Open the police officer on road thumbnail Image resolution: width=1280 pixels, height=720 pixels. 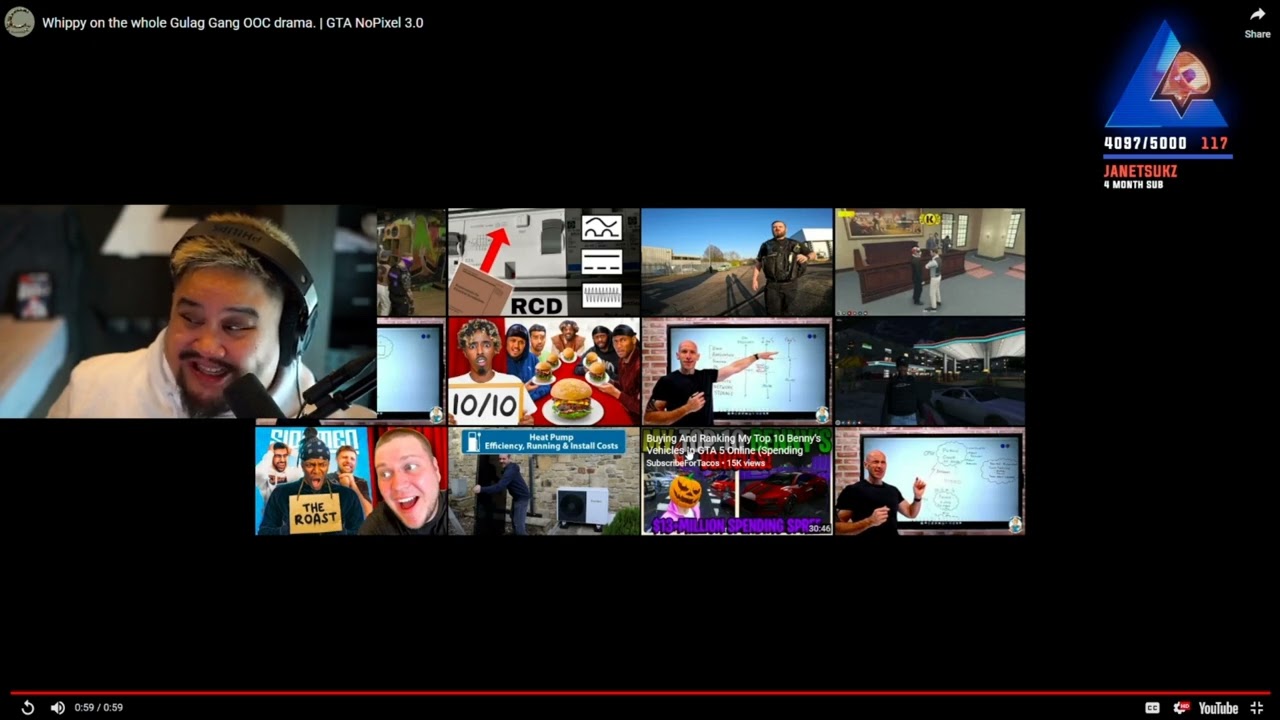pyautogui.click(x=737, y=262)
